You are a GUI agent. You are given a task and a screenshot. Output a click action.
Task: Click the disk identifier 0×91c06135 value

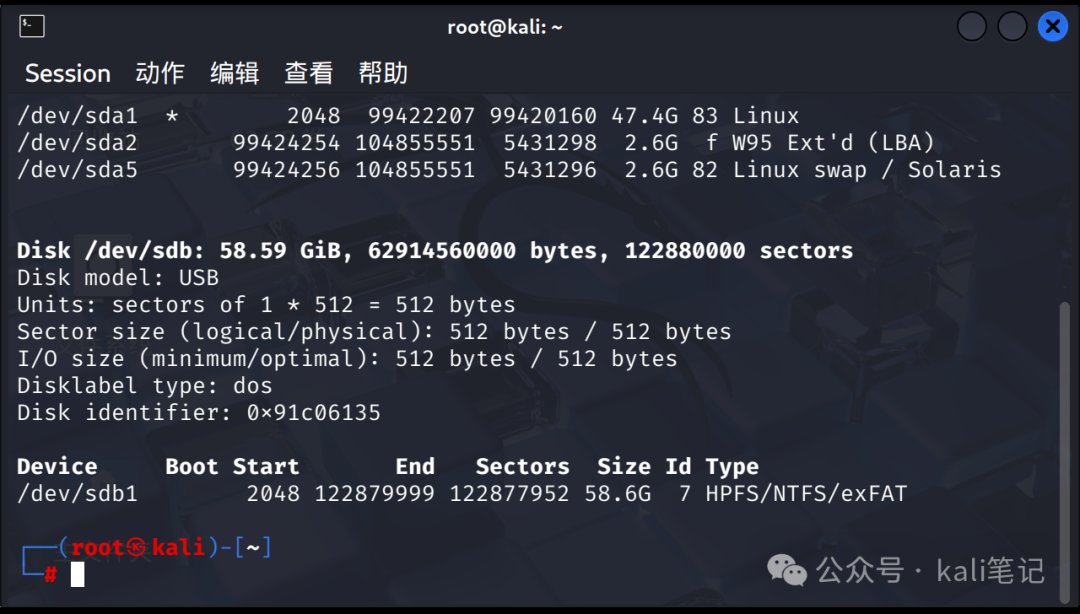click(x=314, y=413)
